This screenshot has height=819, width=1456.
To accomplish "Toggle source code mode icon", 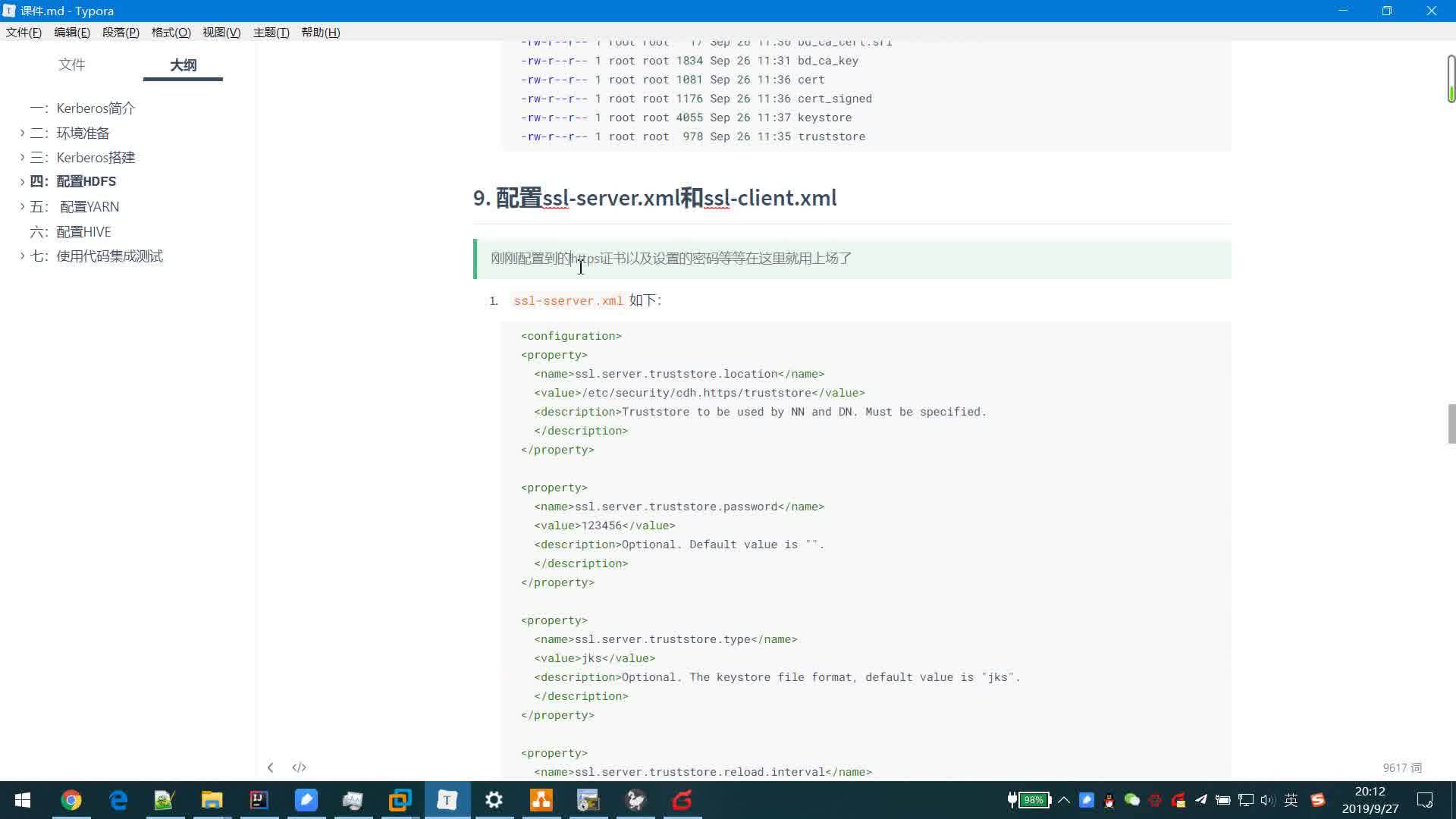I will pos(299,767).
